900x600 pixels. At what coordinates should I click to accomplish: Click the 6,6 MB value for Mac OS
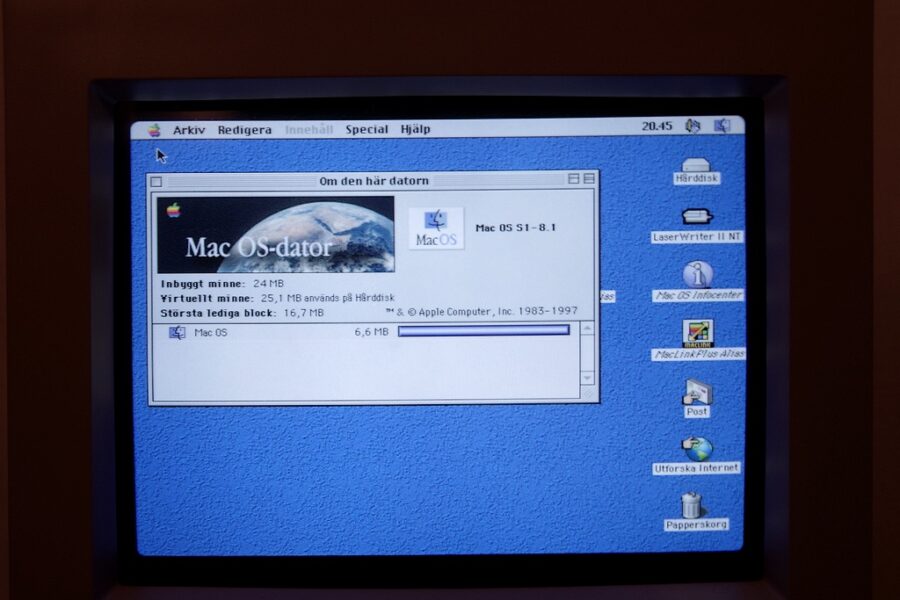point(371,332)
